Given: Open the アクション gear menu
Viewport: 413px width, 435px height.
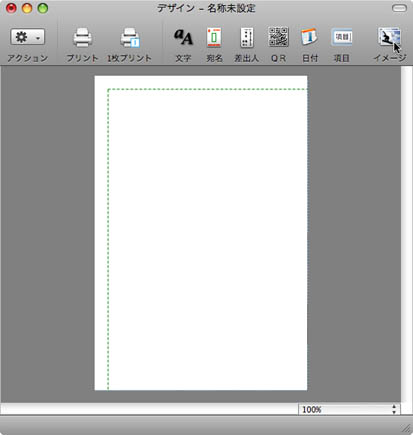Looking at the screenshot, I should [28, 37].
